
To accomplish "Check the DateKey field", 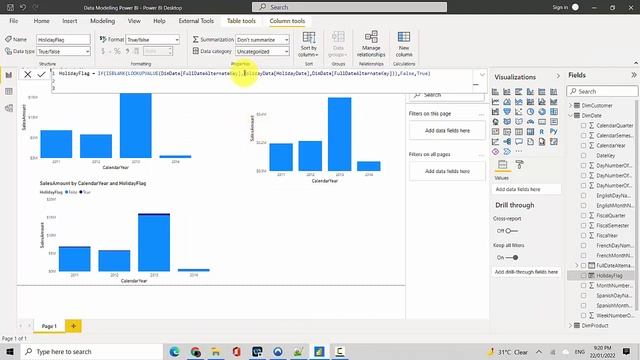I will pos(583,156).
